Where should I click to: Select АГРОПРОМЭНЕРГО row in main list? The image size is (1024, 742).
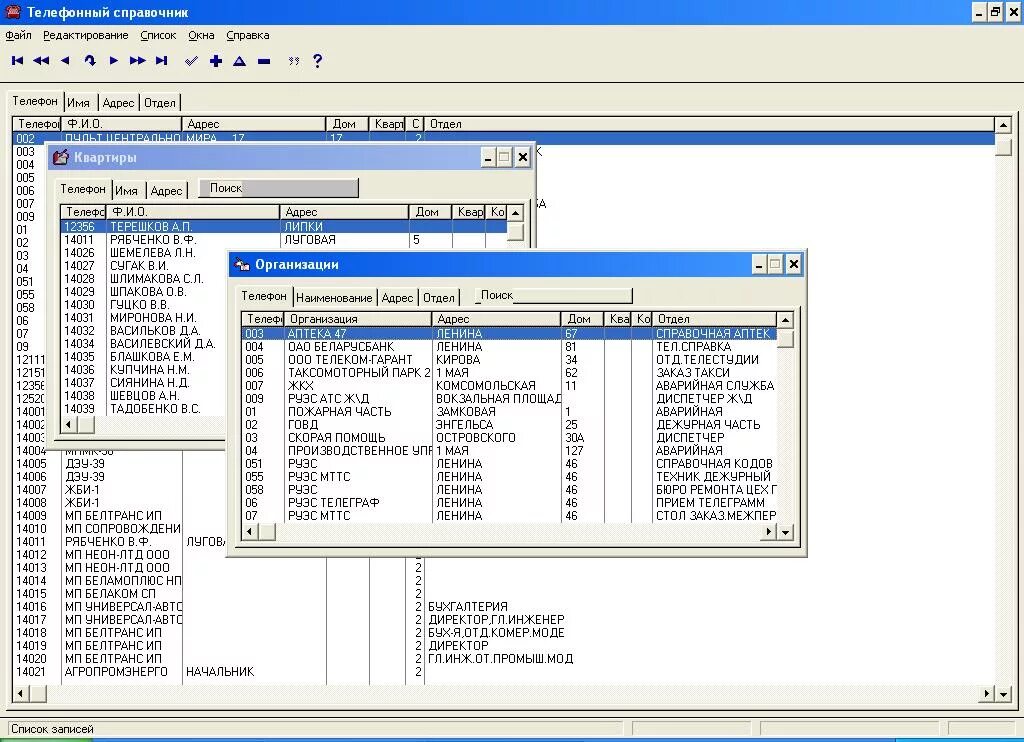[x=503, y=671]
